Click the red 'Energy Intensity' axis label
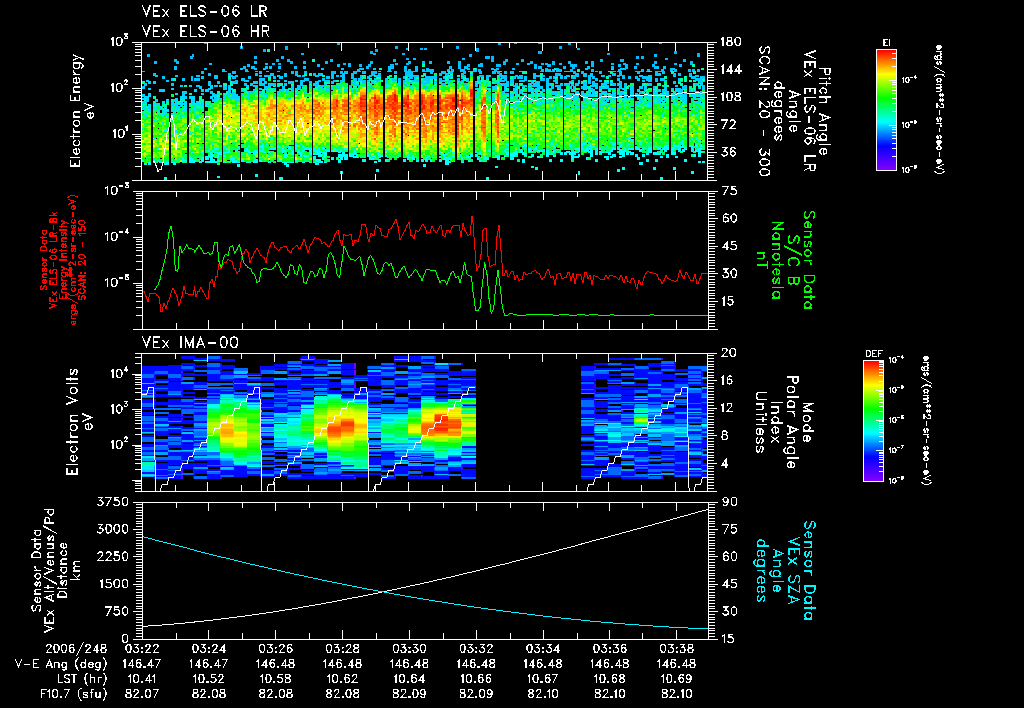This screenshot has height=708, width=1024. click(x=64, y=260)
